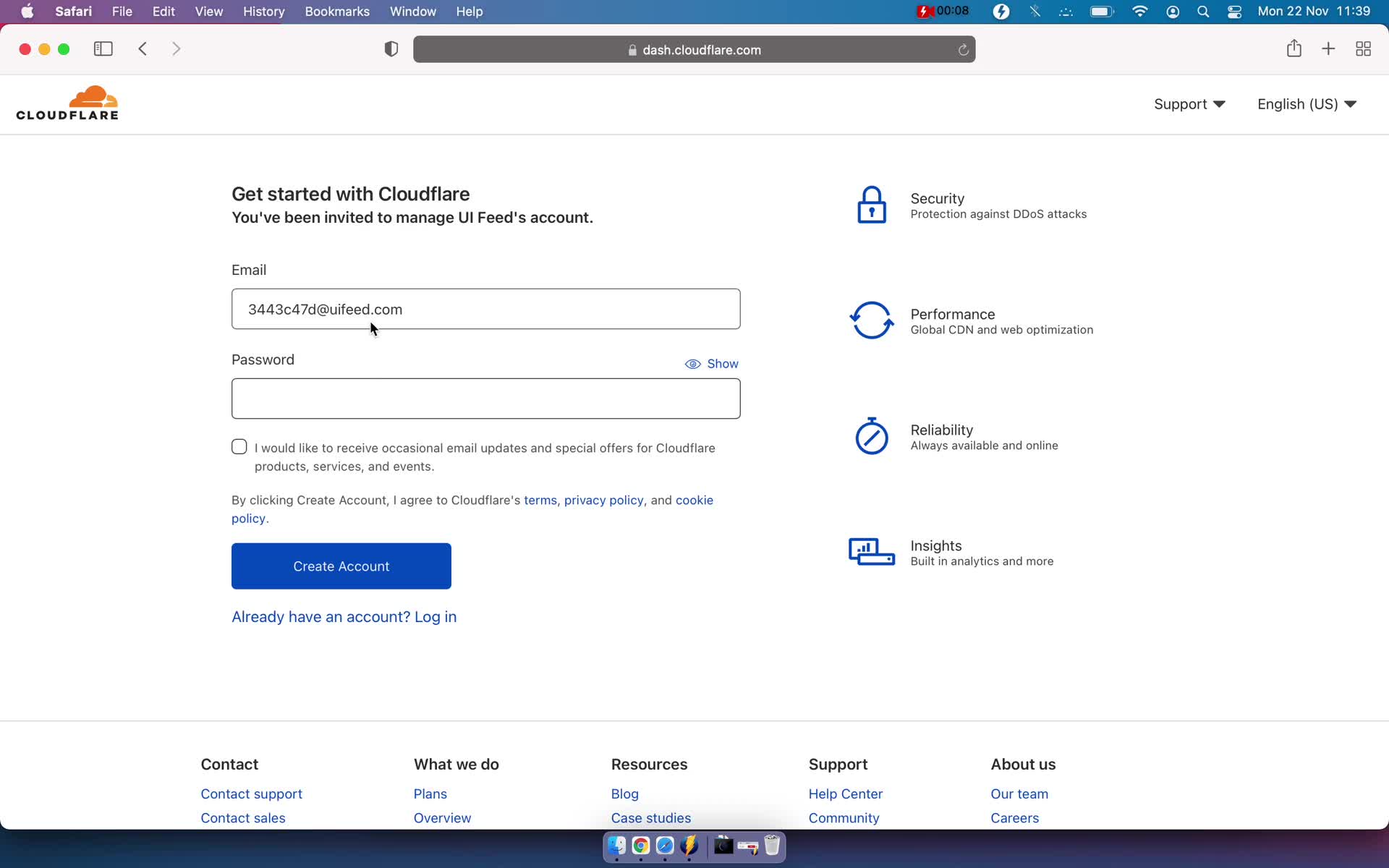Show the tab overview grid icon
The height and width of the screenshot is (868, 1389).
tap(1364, 49)
